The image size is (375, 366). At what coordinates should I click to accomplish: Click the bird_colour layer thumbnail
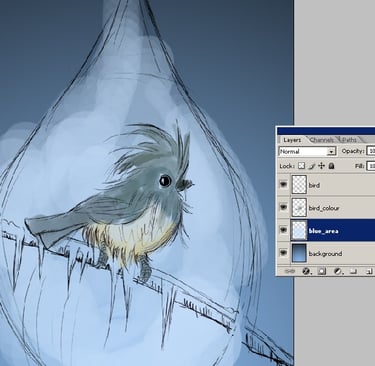coord(299,207)
